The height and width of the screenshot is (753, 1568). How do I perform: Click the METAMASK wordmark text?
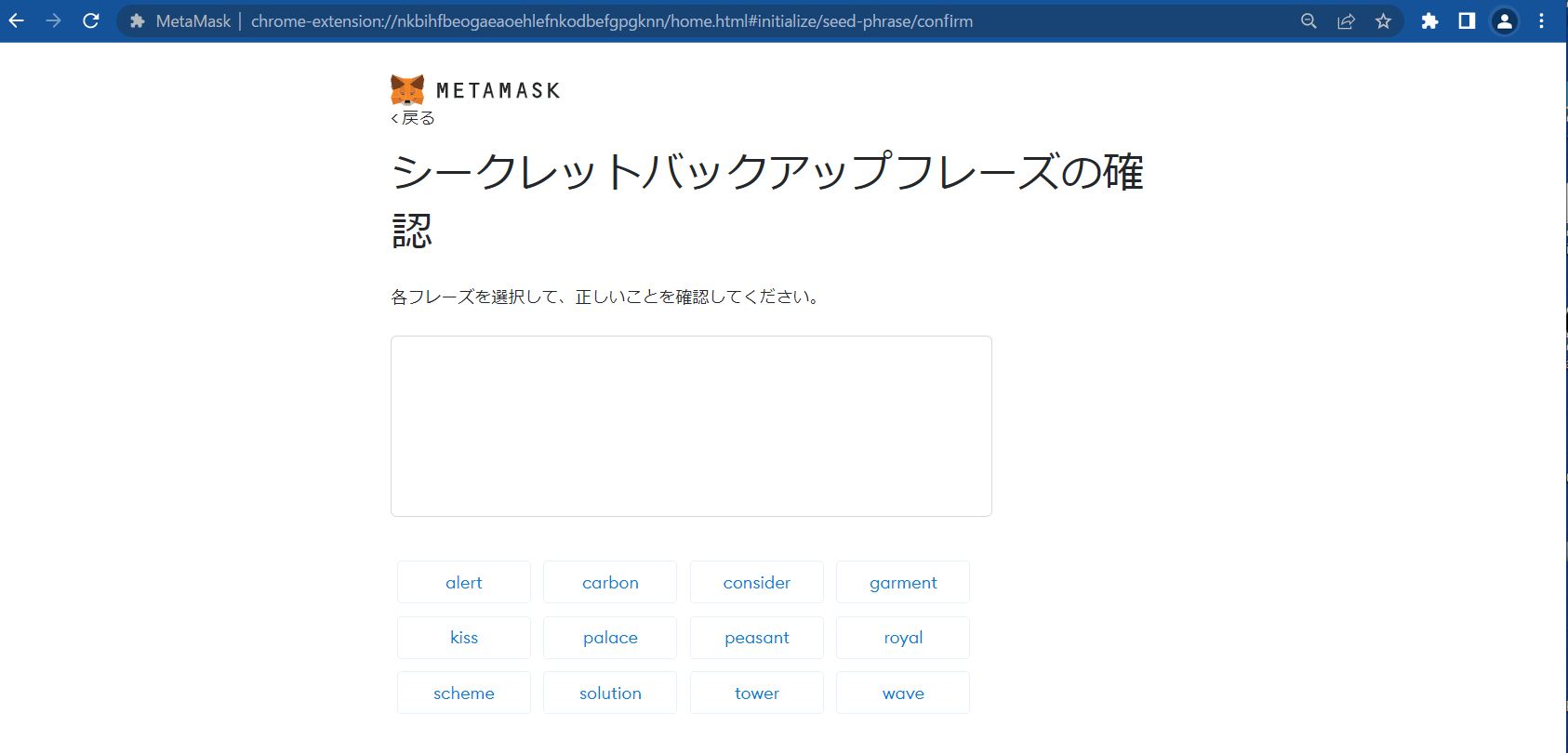click(x=498, y=90)
